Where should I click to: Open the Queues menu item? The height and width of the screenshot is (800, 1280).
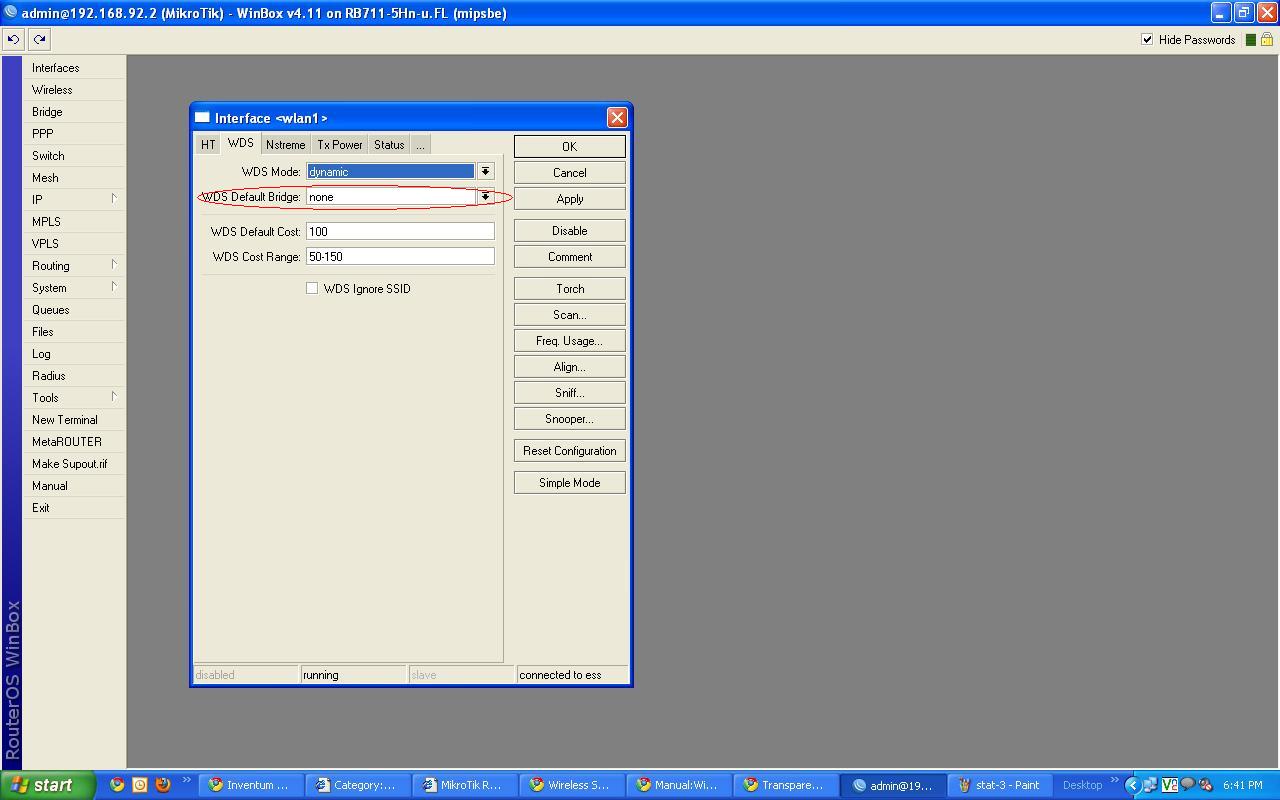pyautogui.click(x=74, y=310)
